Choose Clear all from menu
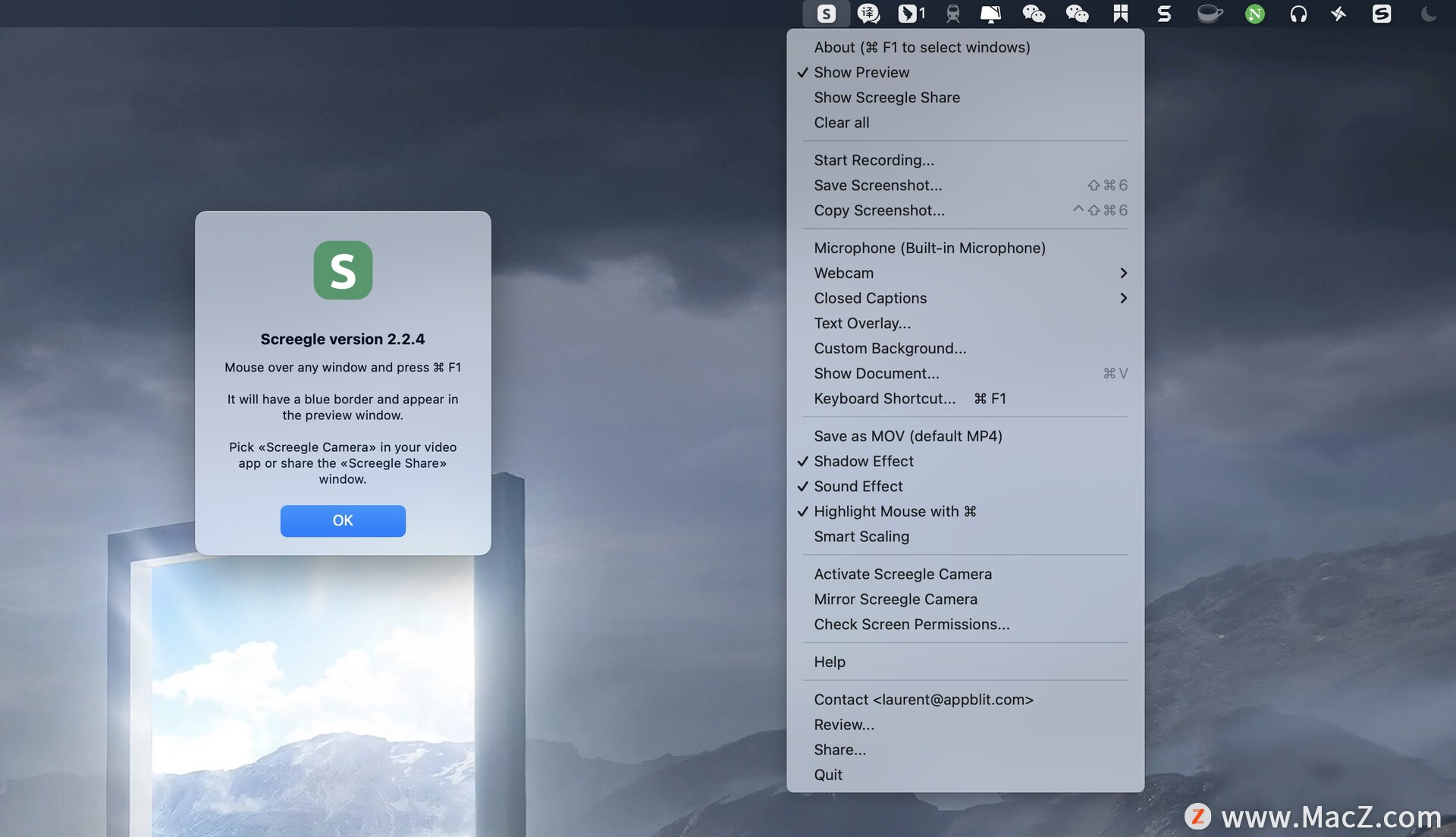The width and height of the screenshot is (1456, 837). 965,122
